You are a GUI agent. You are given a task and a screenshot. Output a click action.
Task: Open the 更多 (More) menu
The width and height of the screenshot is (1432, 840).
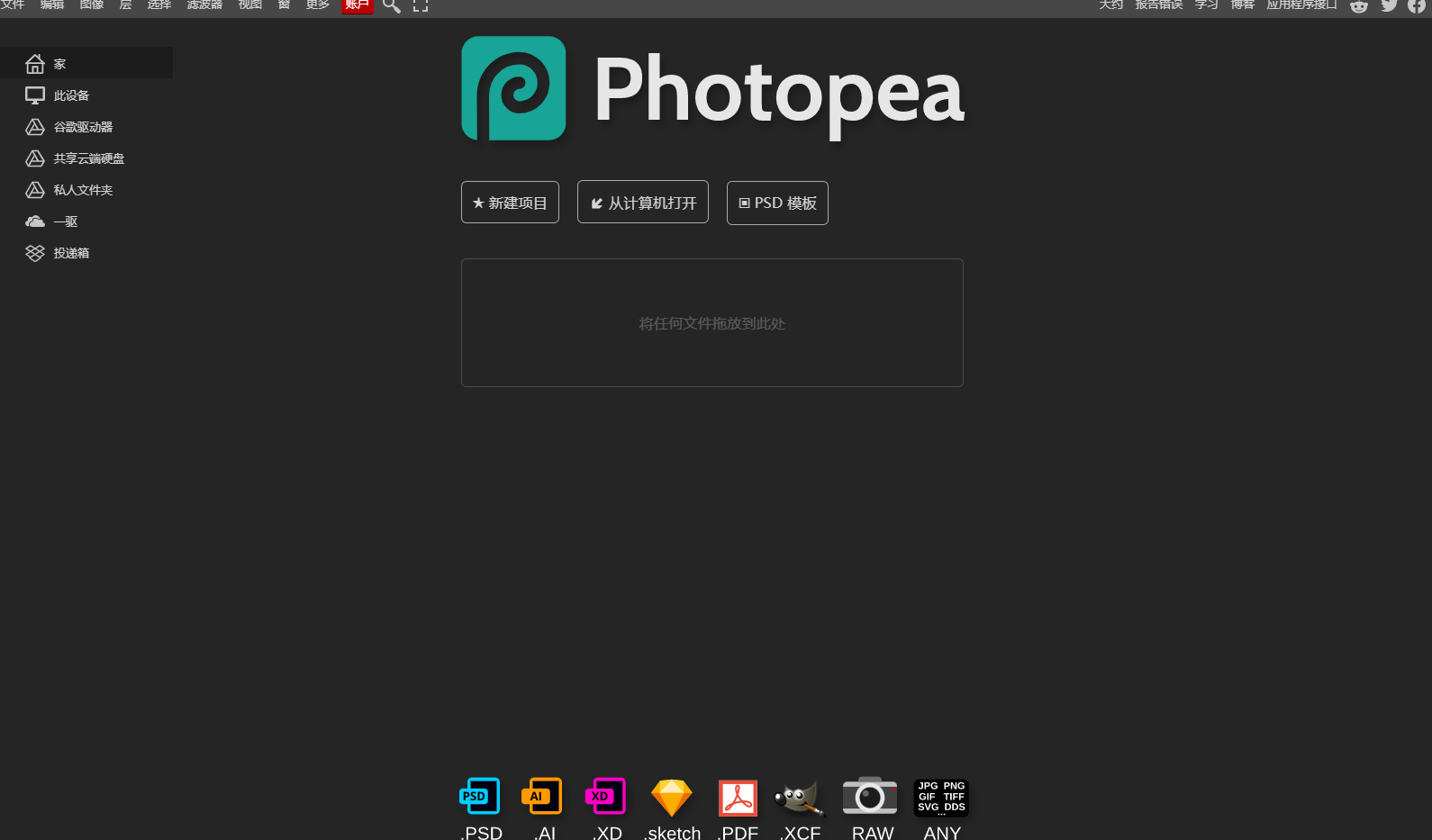coord(318,5)
